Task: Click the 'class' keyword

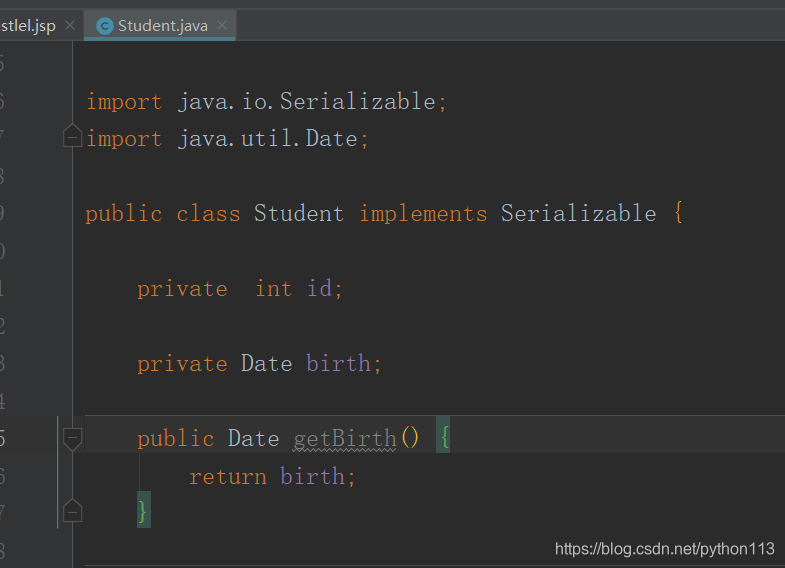Action: [x=208, y=214]
